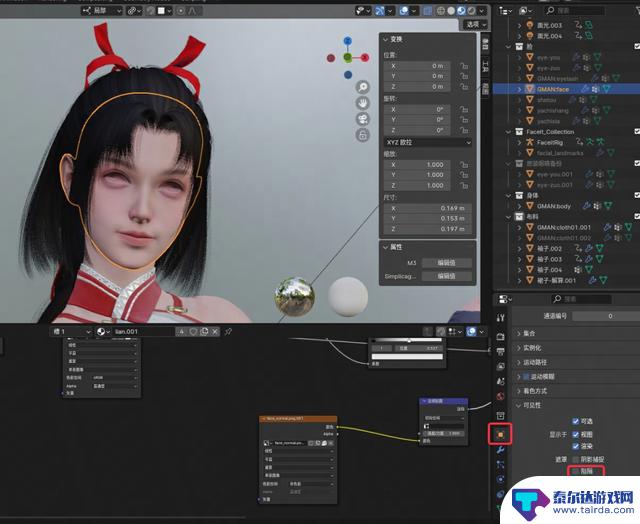Select FaceitRig armature in outliner
Screen dimensions: 640x524
[549, 142]
